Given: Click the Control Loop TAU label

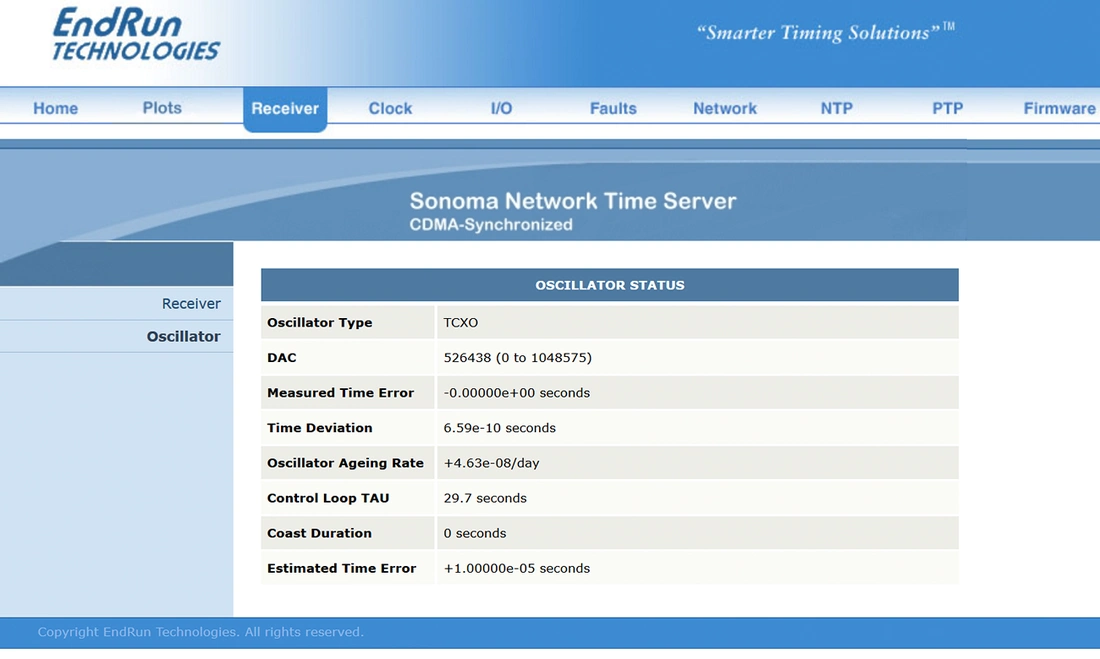Looking at the screenshot, I should coord(328,498).
